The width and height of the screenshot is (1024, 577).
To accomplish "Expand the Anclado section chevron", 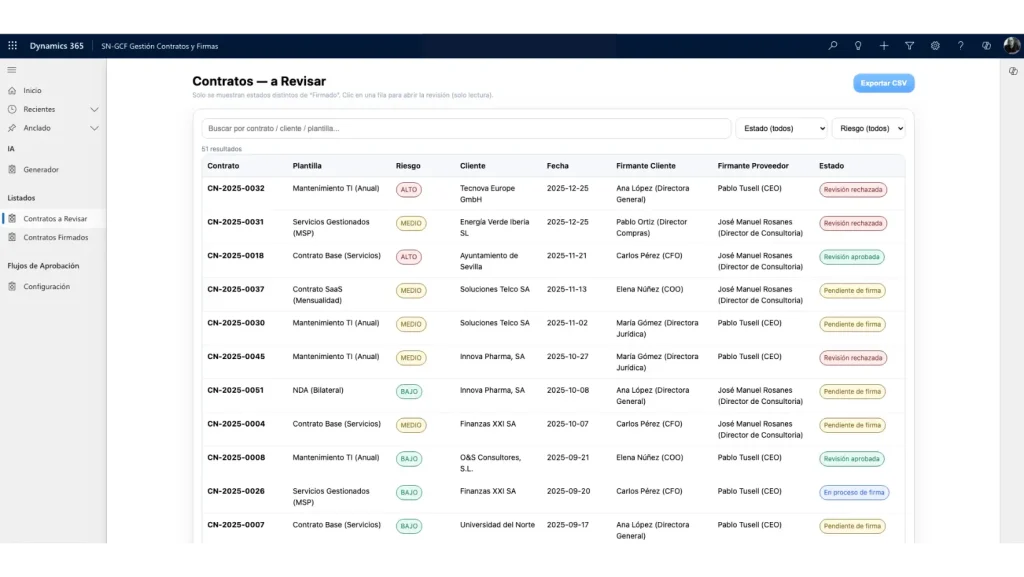I will point(94,128).
